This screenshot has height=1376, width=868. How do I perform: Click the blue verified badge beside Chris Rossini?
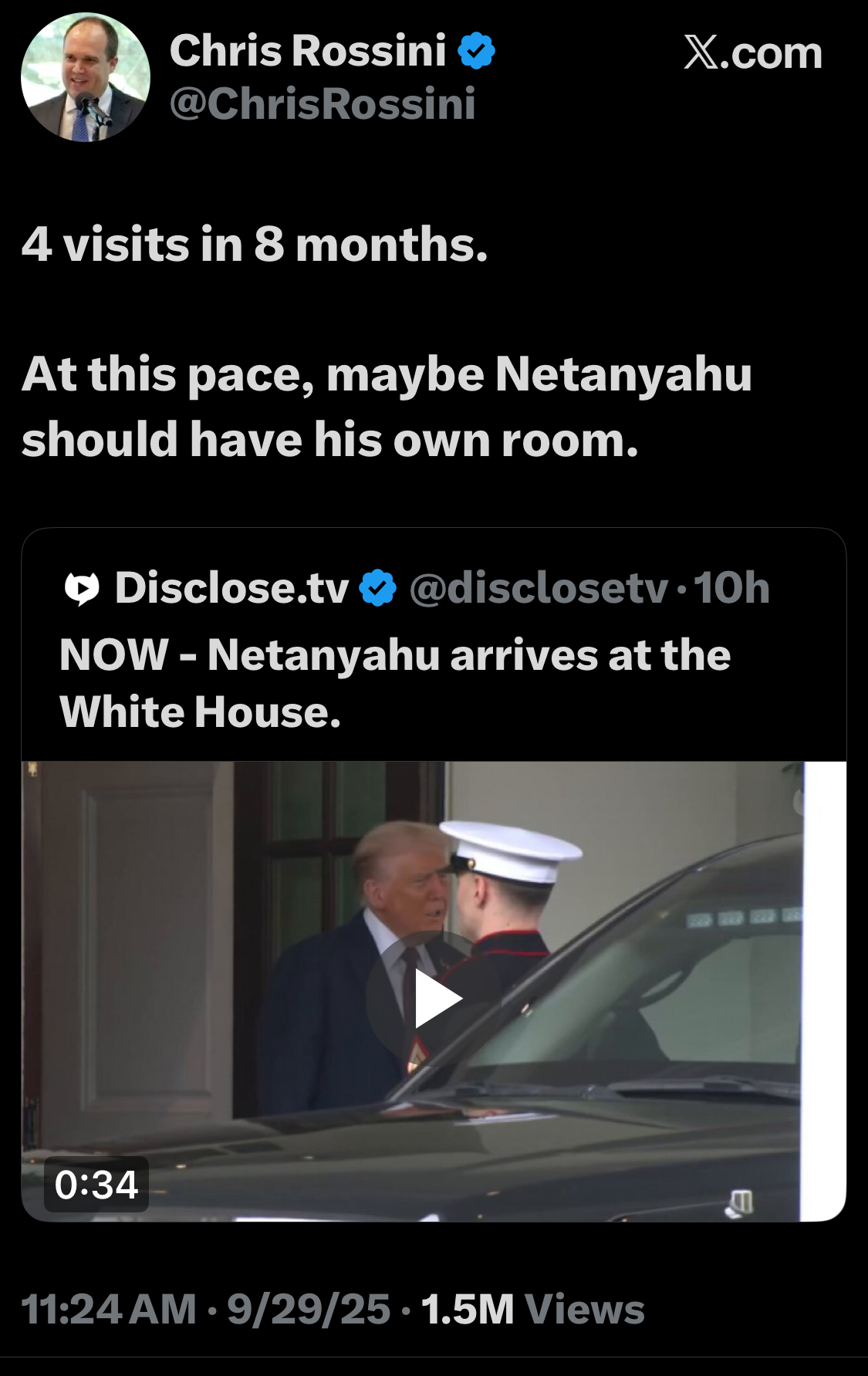pyautogui.click(x=476, y=52)
